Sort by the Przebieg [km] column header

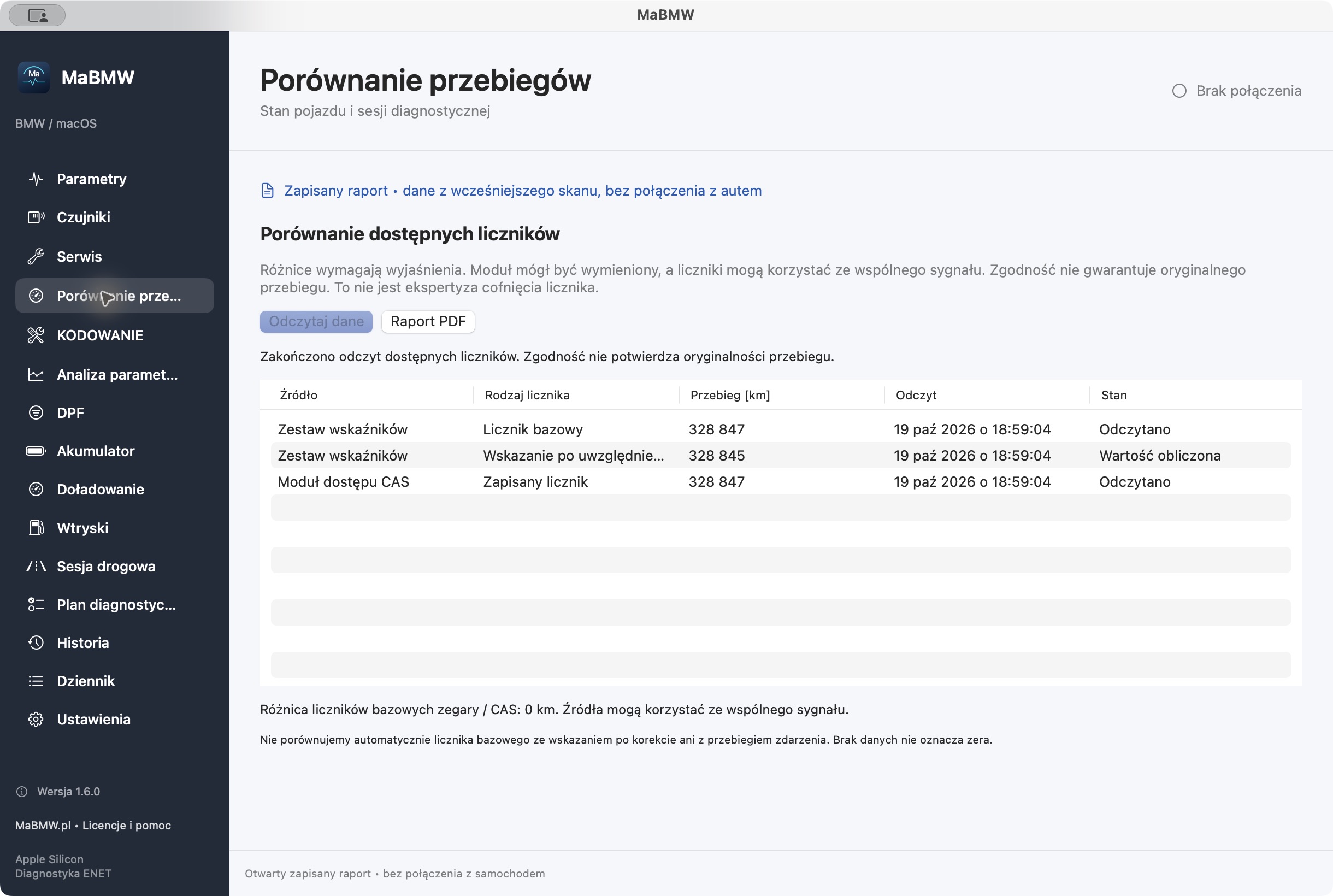tap(730, 395)
